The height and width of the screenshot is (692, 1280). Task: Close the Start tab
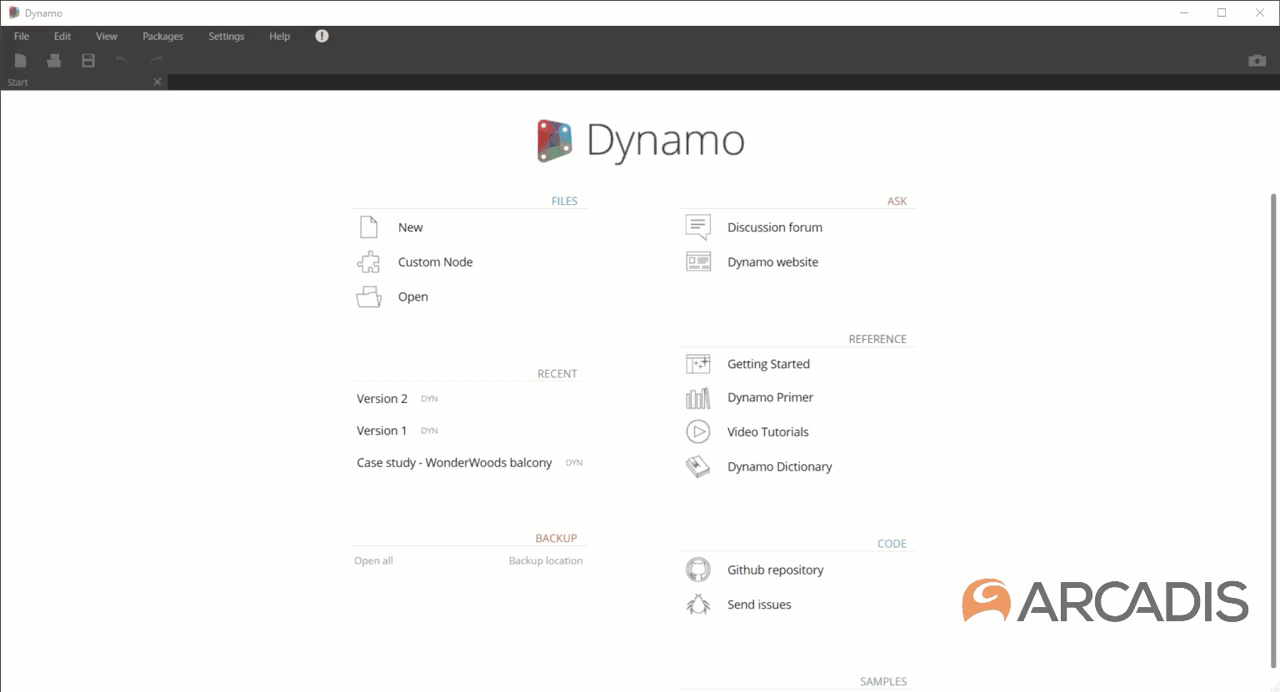(x=156, y=81)
